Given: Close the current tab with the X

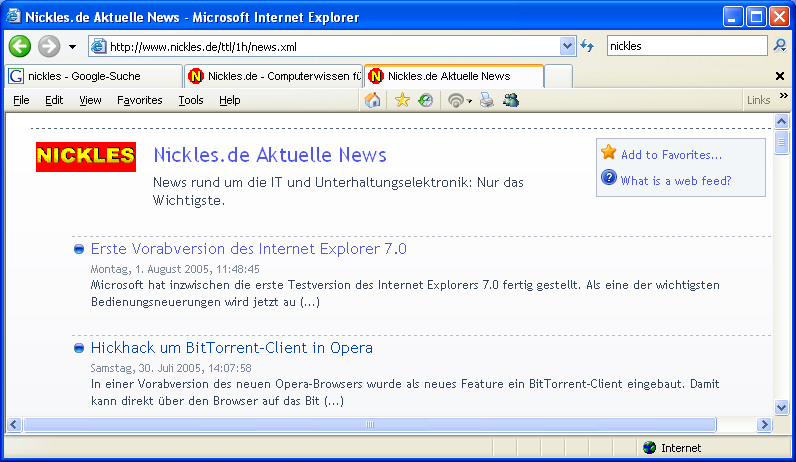Looking at the screenshot, I should pos(780,76).
